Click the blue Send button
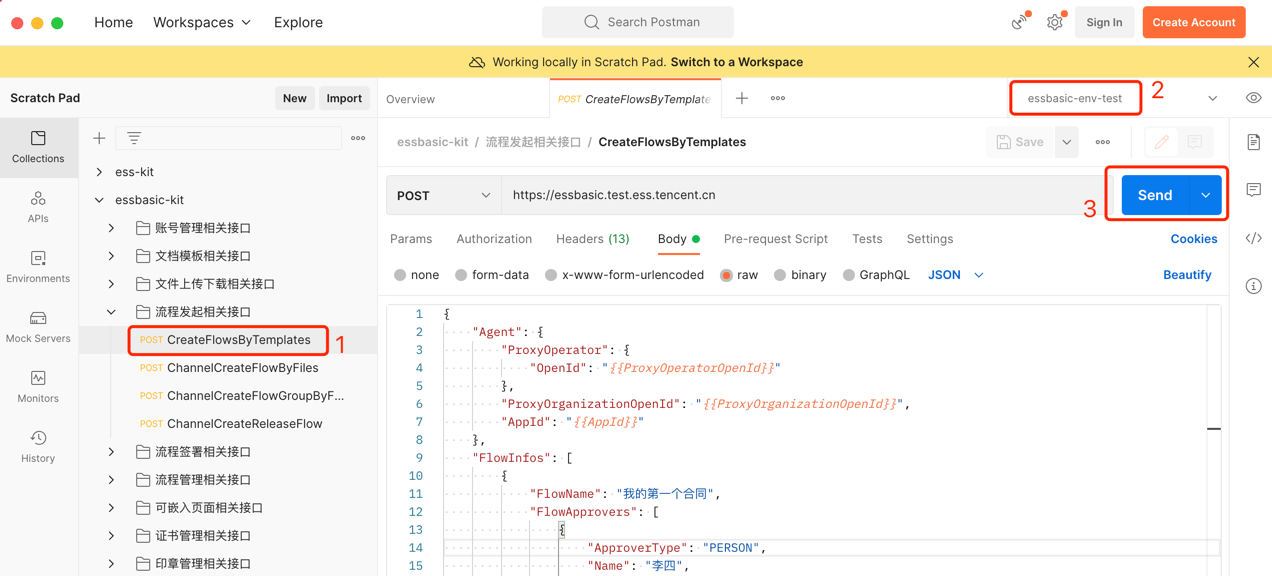 [x=1155, y=195]
